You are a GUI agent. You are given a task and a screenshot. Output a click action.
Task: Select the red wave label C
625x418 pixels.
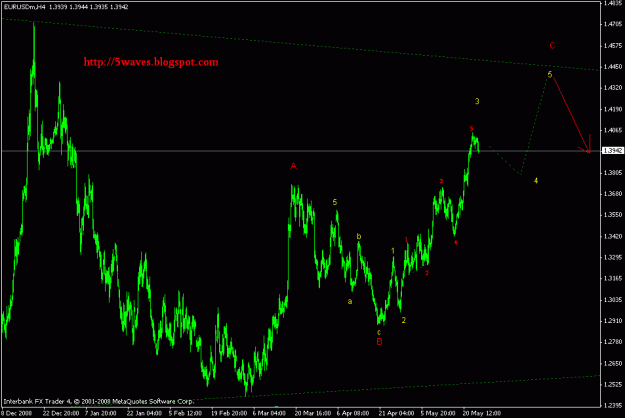point(552,45)
